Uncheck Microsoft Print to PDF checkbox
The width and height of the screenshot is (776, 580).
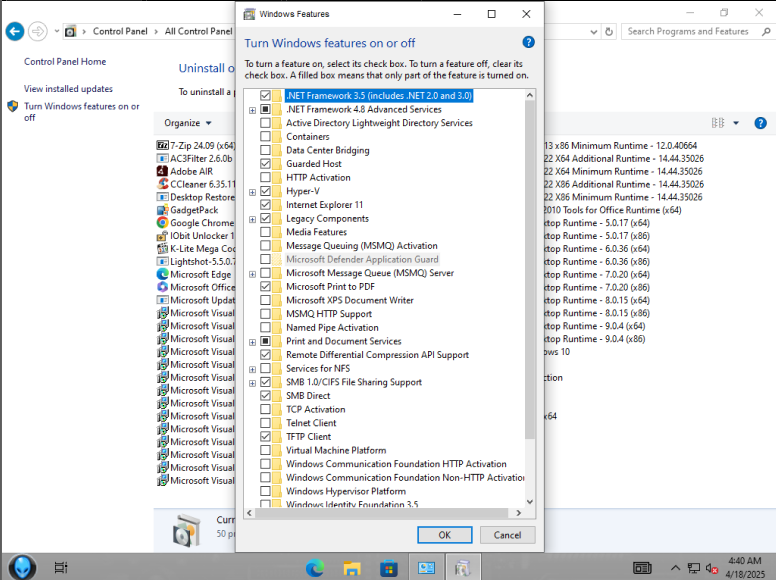[x=265, y=287]
